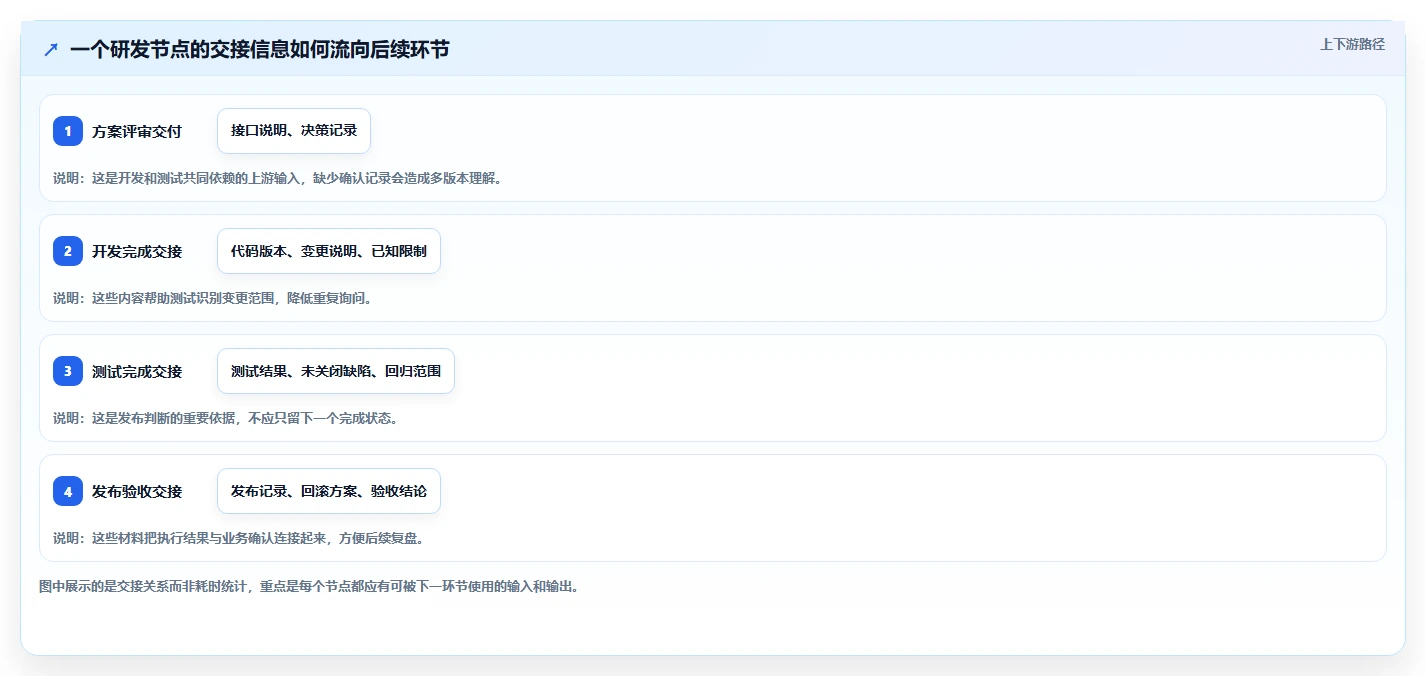Click the note about 发布判断的重要依据

coord(226,418)
